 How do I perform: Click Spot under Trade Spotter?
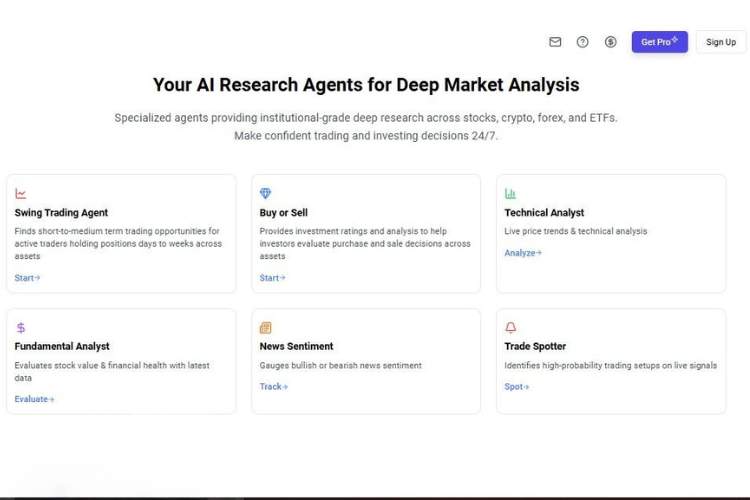[x=516, y=386]
